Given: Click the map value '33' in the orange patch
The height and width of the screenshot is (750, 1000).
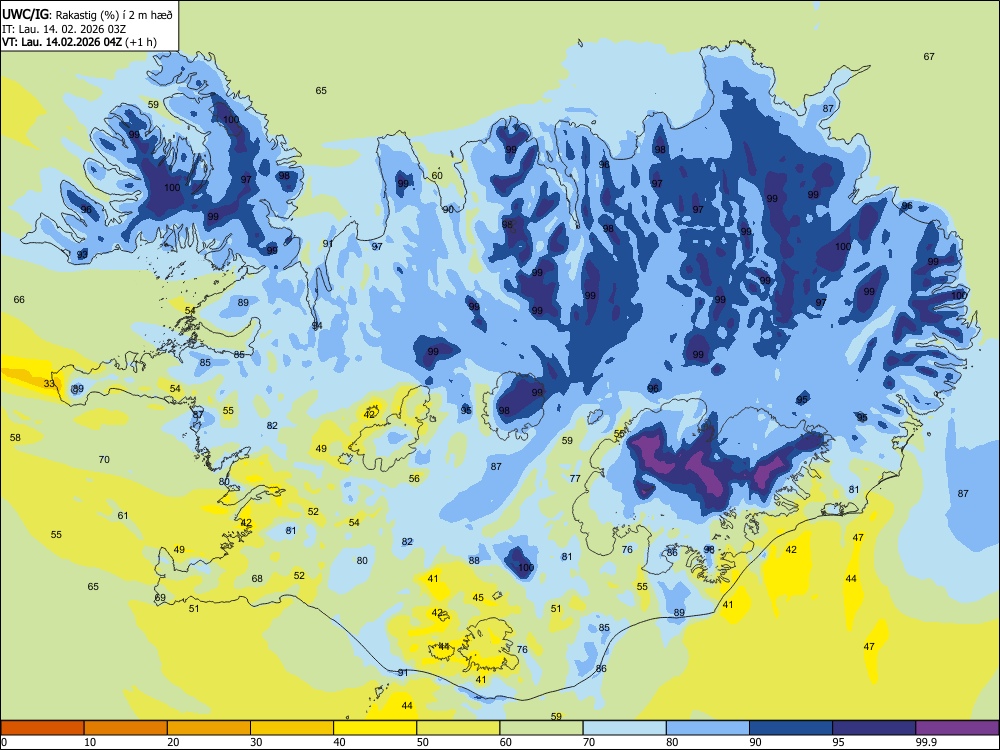Looking at the screenshot, I should [49, 383].
